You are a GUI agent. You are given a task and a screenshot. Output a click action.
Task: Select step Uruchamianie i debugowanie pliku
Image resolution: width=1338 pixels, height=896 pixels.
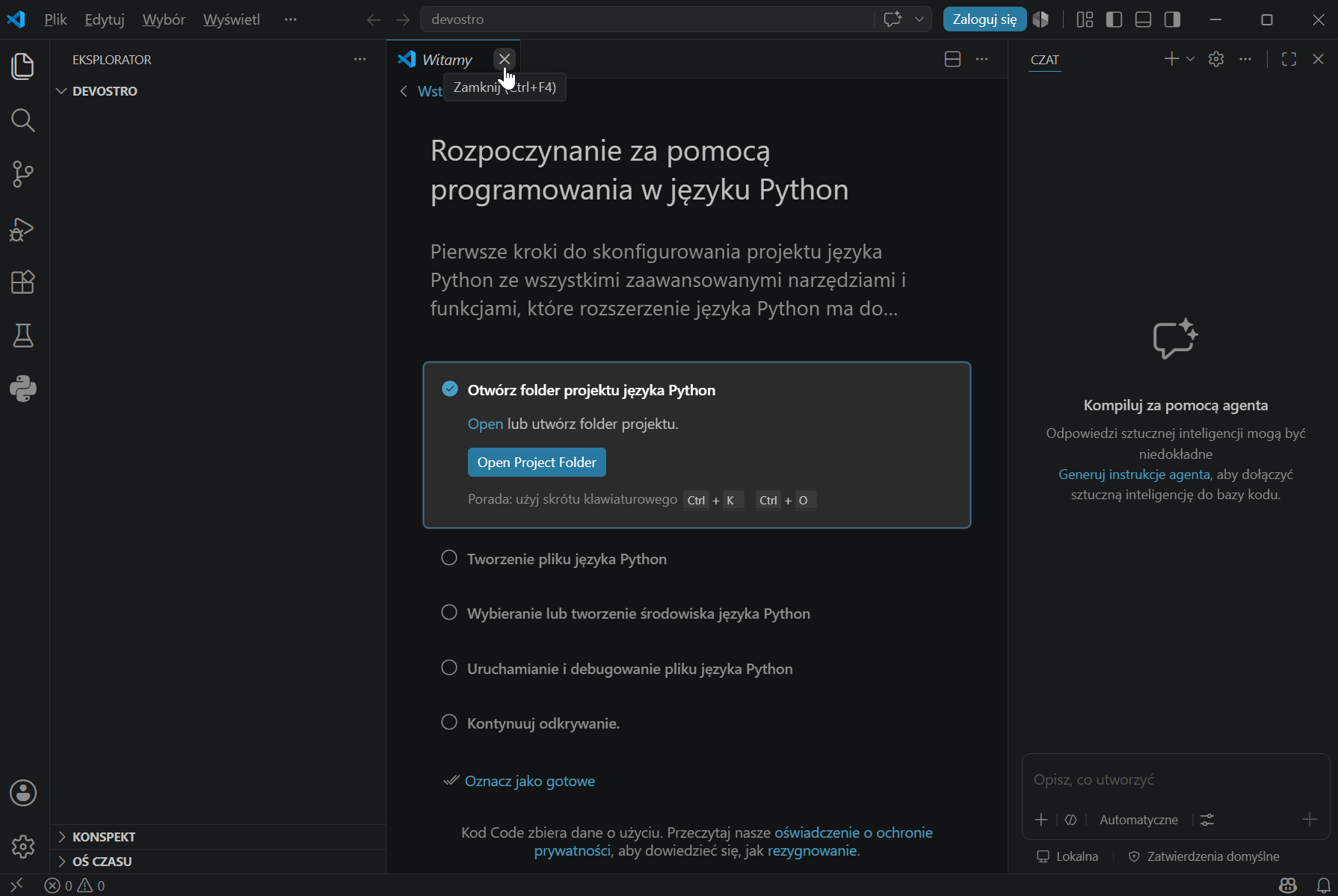[x=629, y=669]
